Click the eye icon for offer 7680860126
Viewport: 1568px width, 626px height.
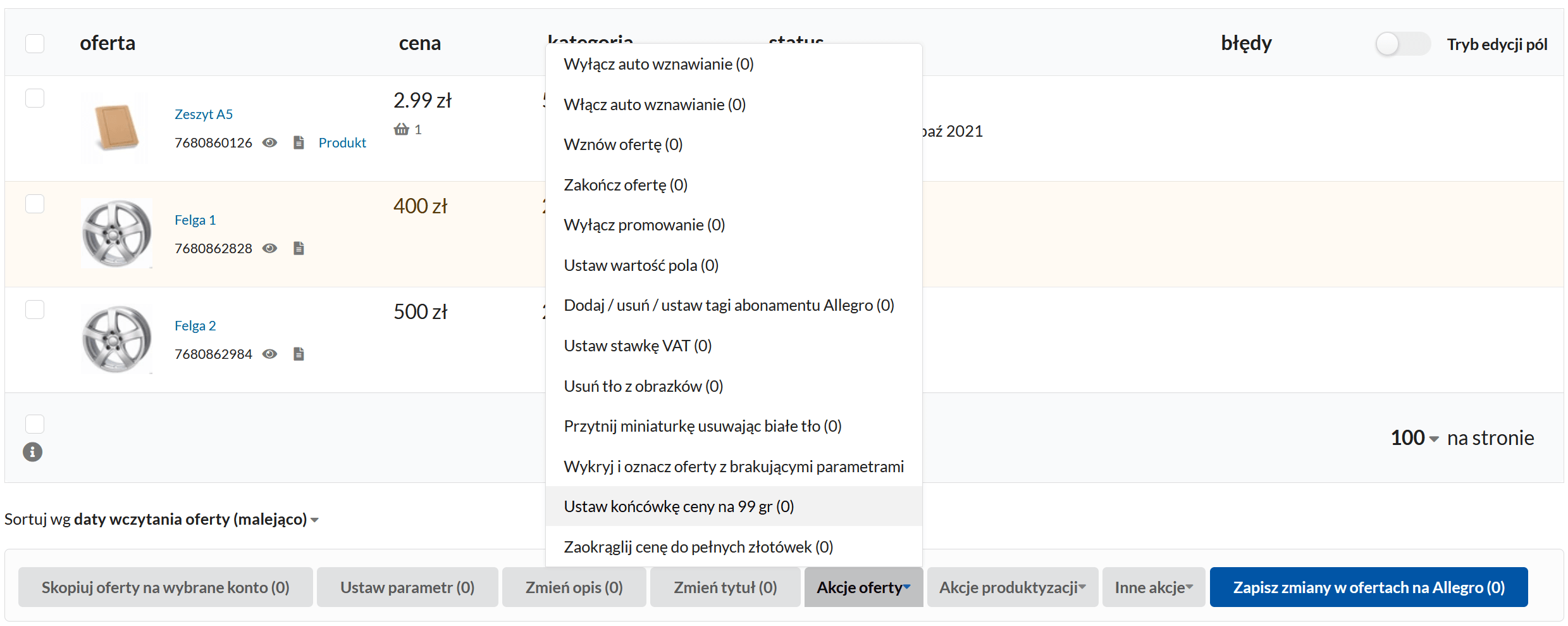tap(269, 142)
